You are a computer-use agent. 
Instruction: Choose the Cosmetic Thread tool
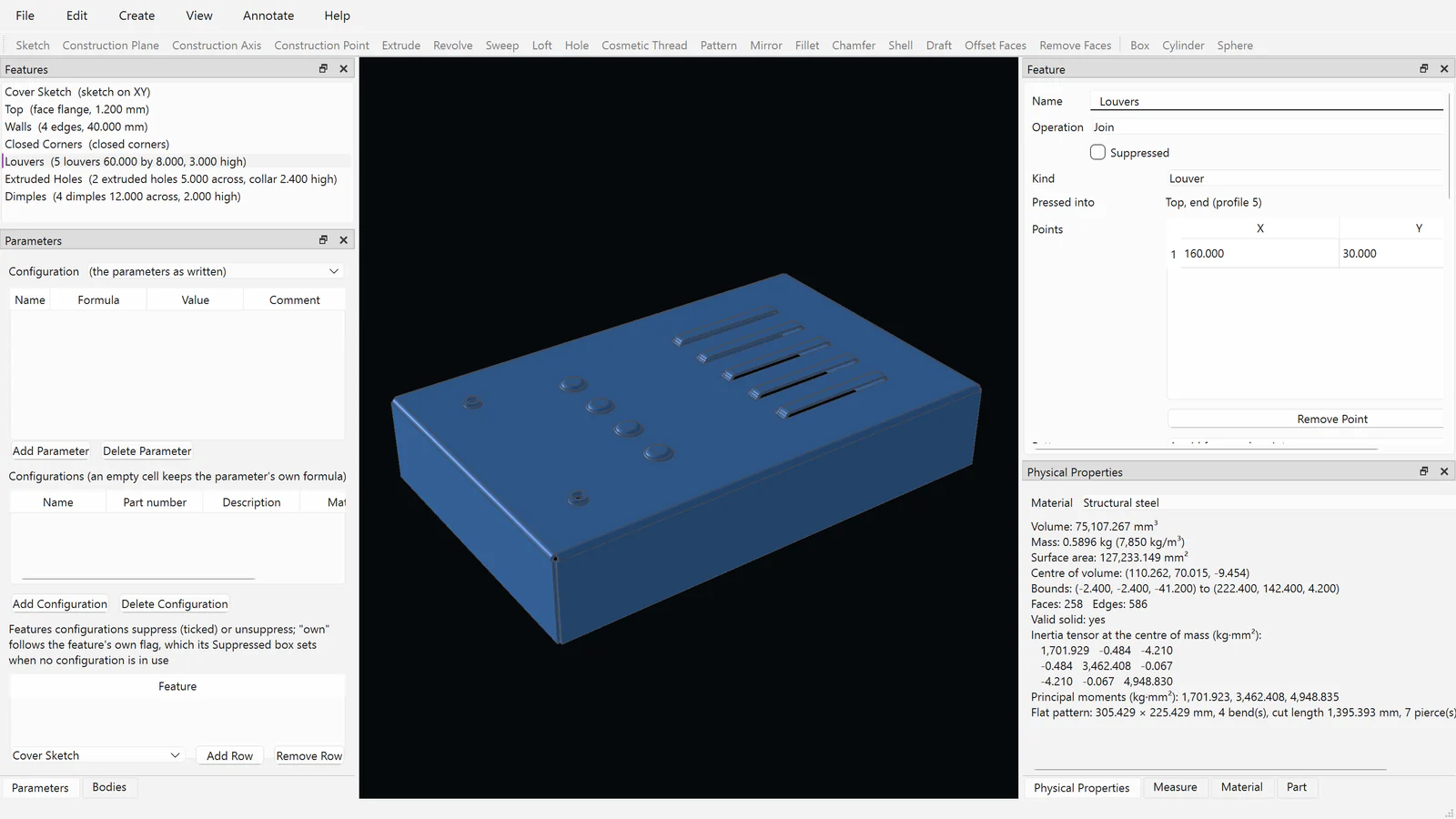pyautogui.click(x=644, y=45)
